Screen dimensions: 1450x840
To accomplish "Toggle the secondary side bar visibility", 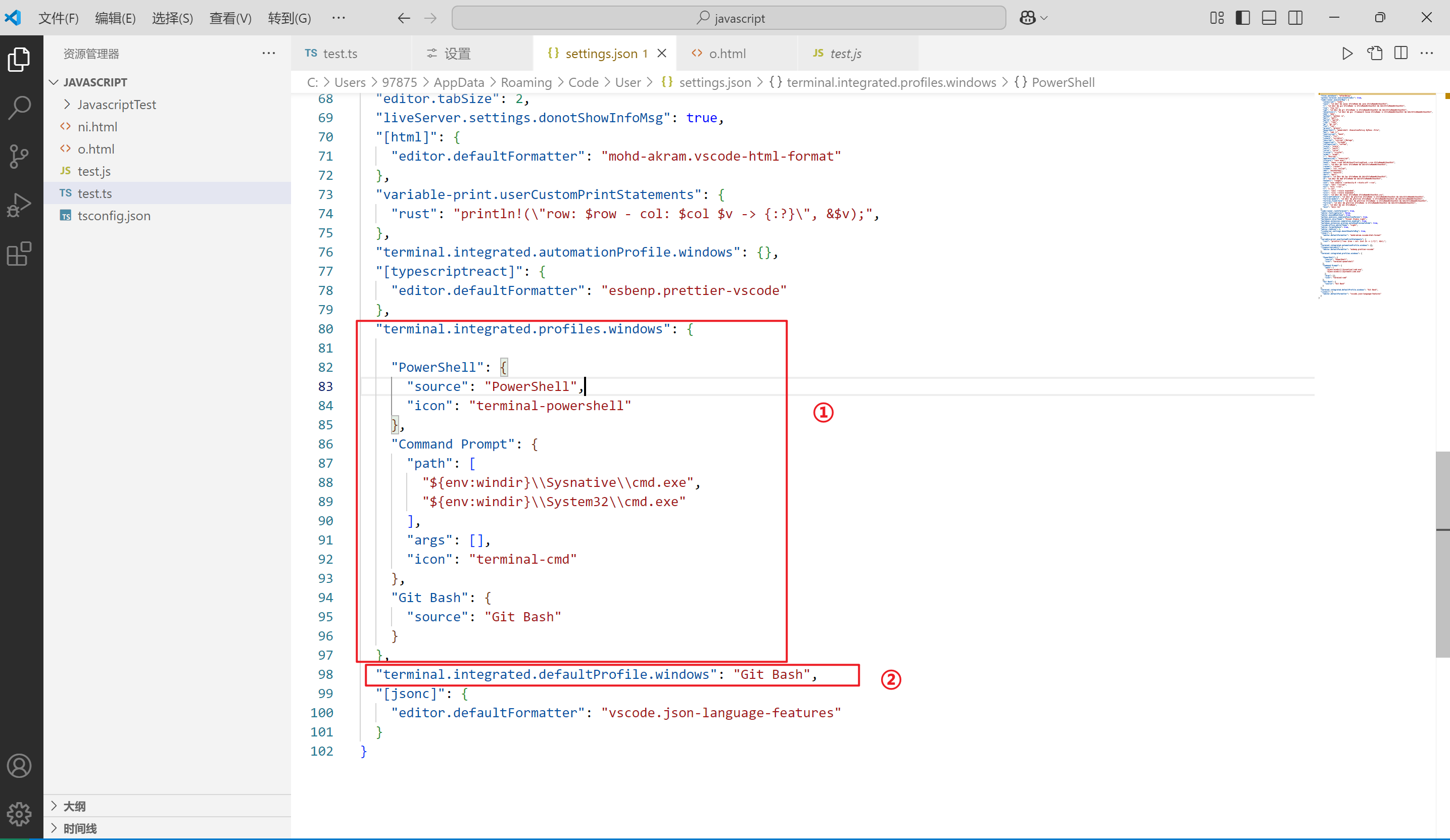I will pyautogui.click(x=1295, y=18).
